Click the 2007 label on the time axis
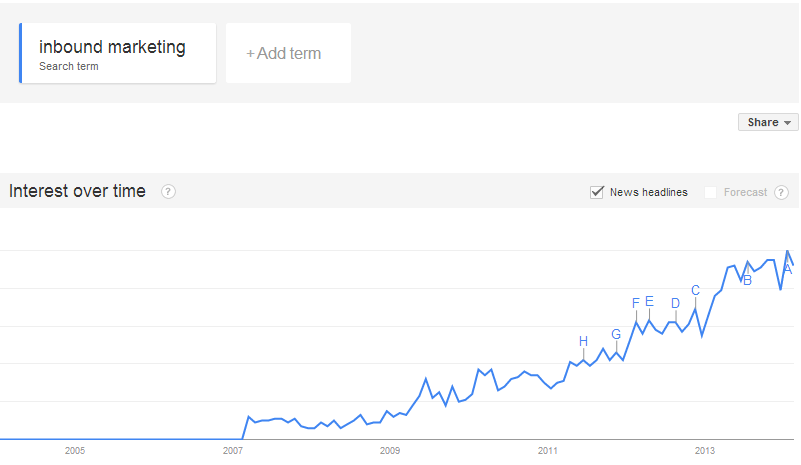 click(232, 451)
